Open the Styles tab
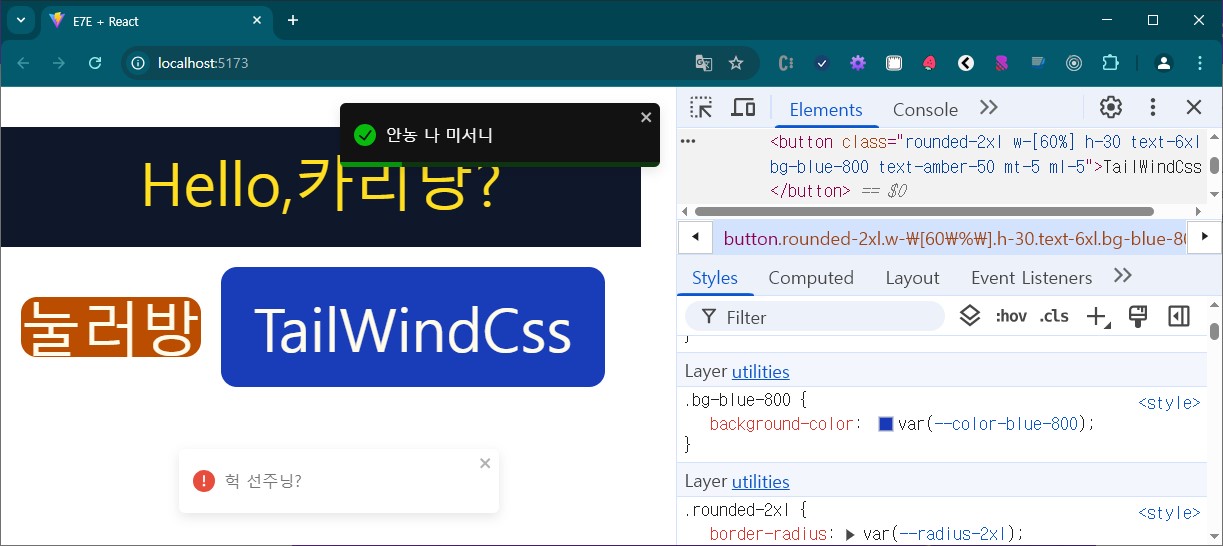The height and width of the screenshot is (546, 1223). coord(715,277)
